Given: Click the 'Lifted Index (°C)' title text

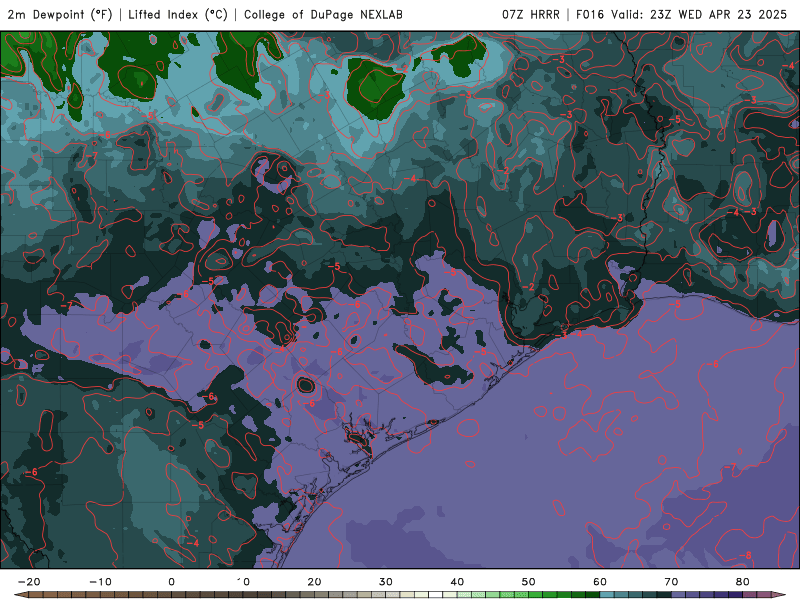Looking at the screenshot, I should click(178, 15).
